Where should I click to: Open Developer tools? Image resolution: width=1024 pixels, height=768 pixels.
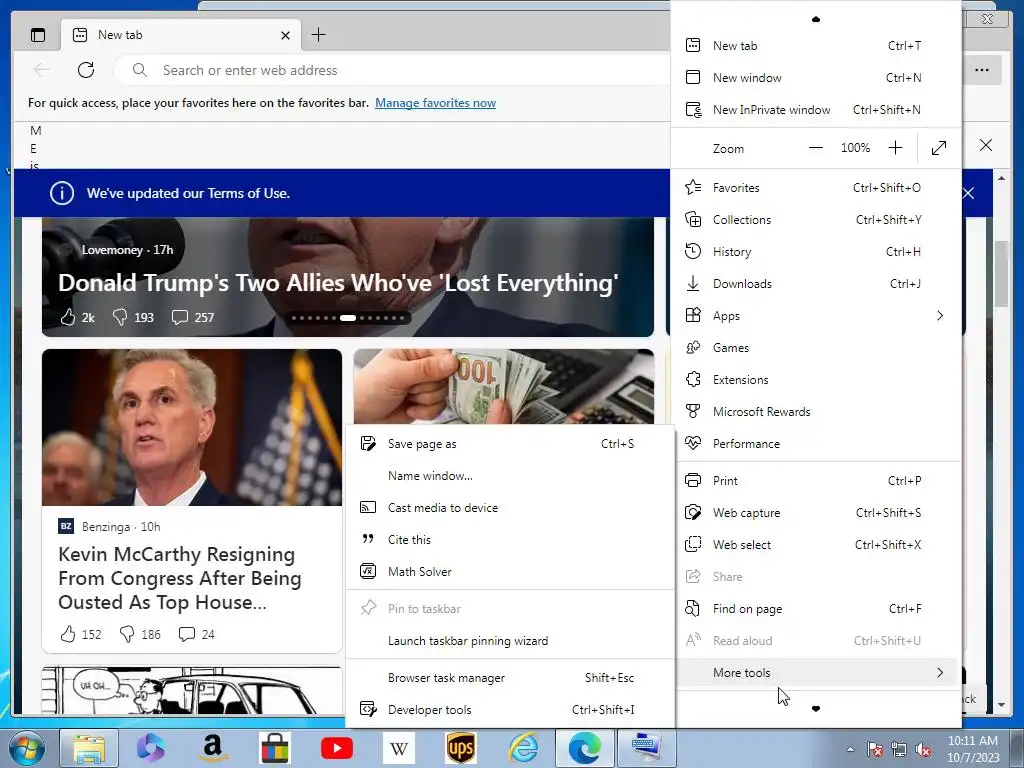(509, 710)
